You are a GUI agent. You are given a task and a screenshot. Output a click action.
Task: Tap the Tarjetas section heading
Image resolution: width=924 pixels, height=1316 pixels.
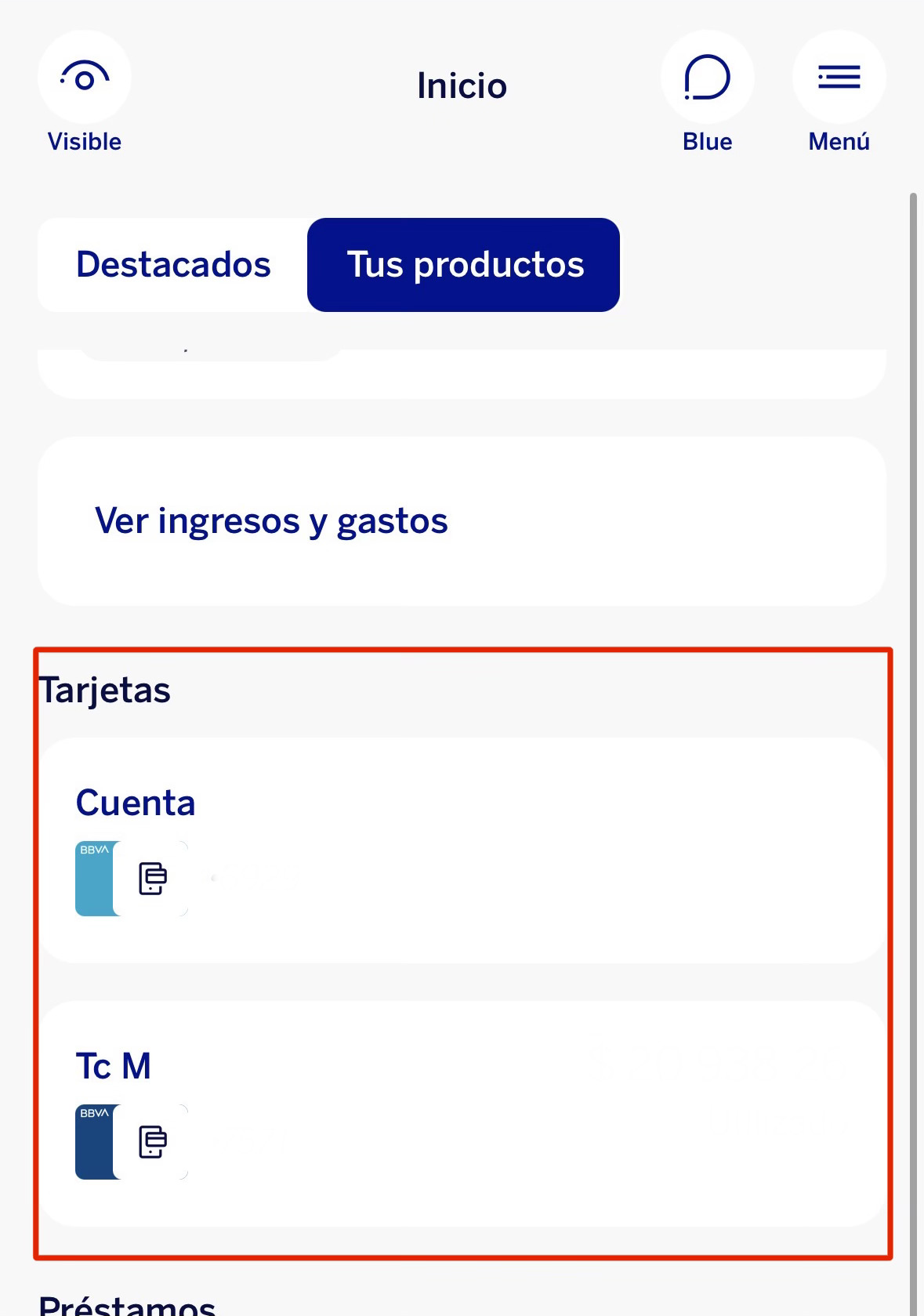point(105,691)
